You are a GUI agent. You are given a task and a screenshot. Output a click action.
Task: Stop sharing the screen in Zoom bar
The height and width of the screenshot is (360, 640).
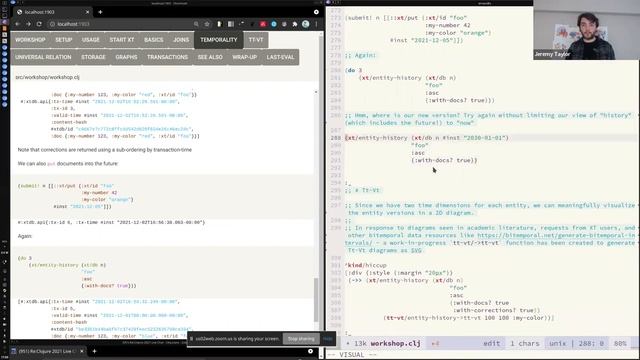pos(301,339)
